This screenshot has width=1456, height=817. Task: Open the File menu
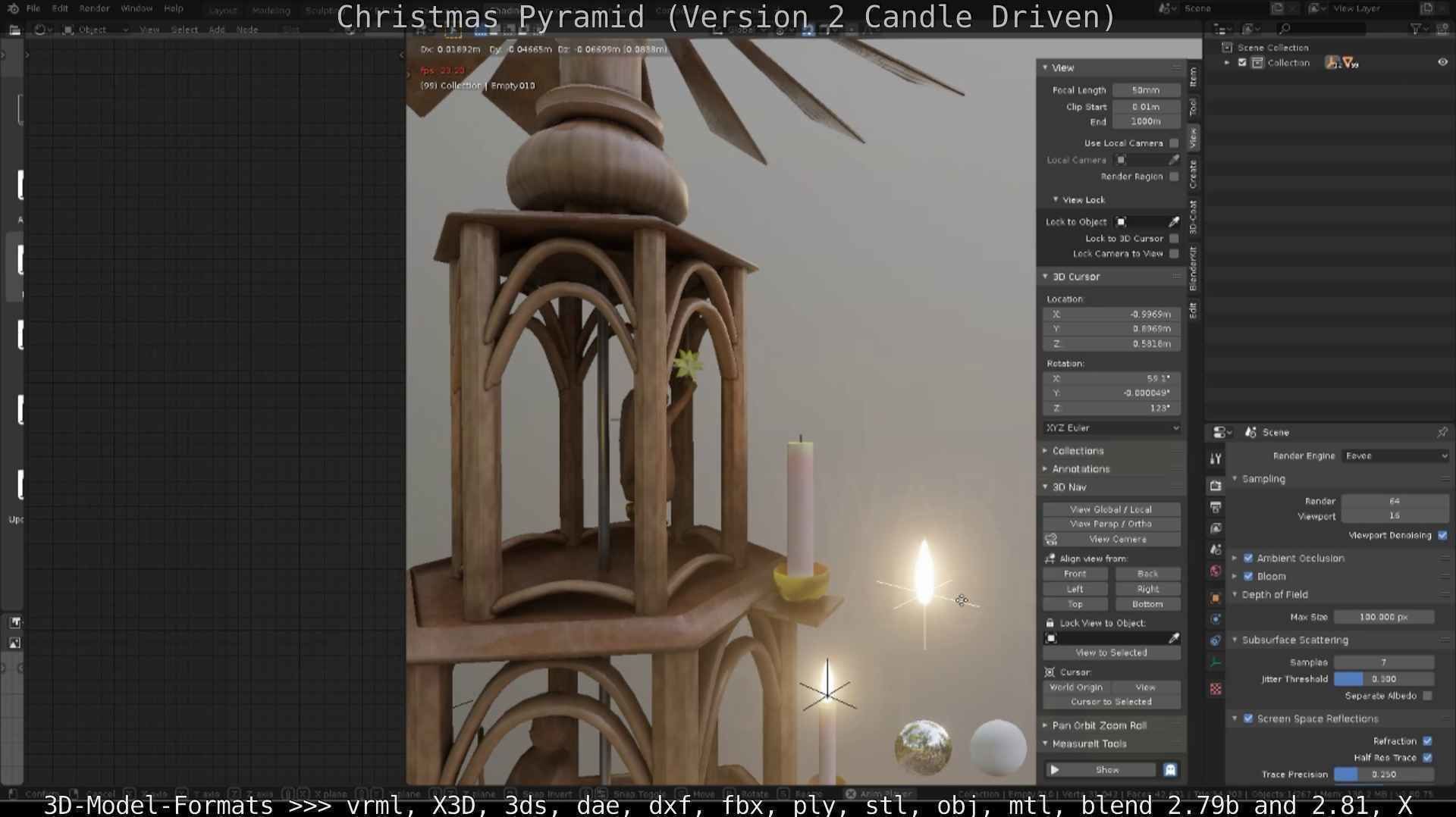[33, 8]
